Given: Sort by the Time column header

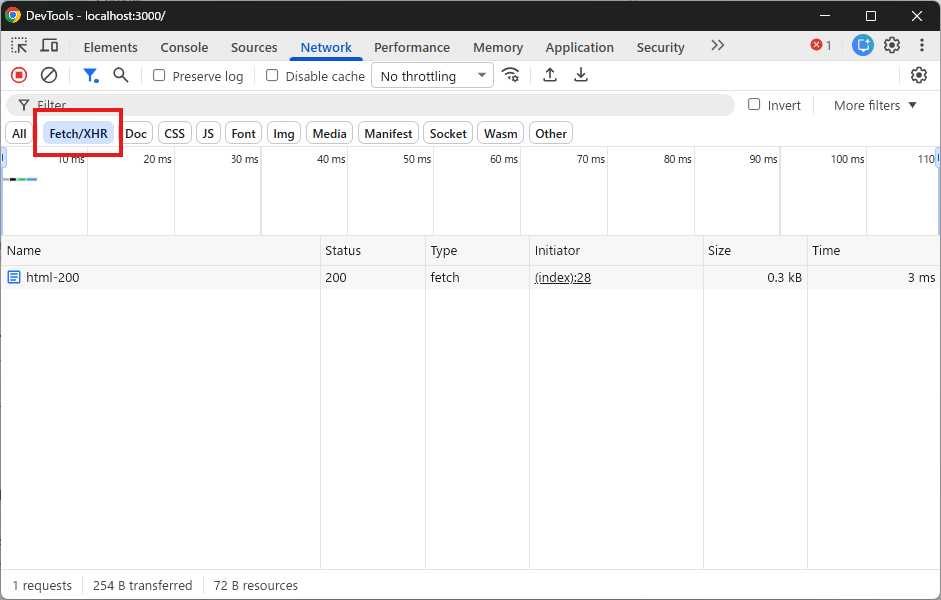Looking at the screenshot, I should (874, 251).
